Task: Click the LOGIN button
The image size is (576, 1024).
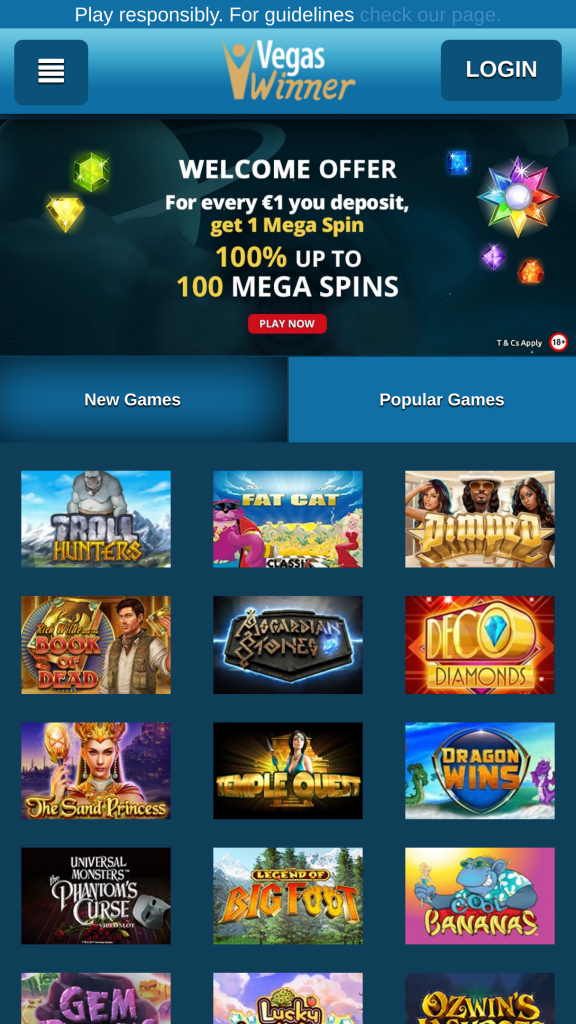Action: 501,70
